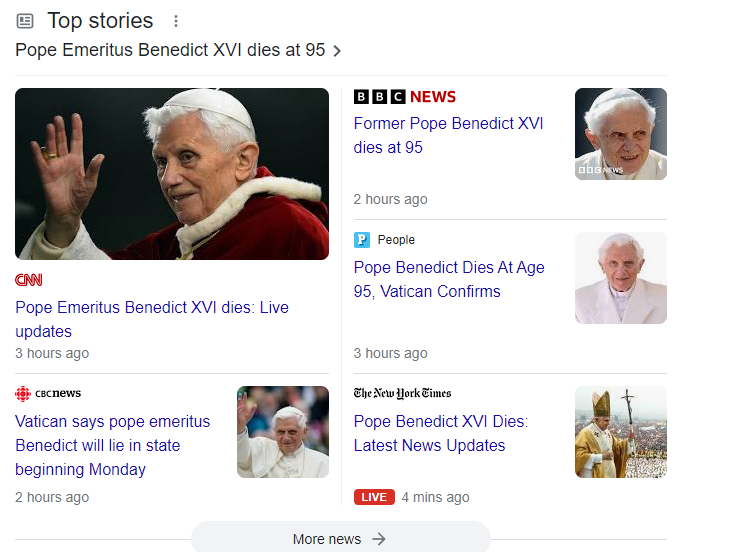The width and height of the screenshot is (737, 552).
Task: Open the Top stories three-dot options menu
Action: 176,21
